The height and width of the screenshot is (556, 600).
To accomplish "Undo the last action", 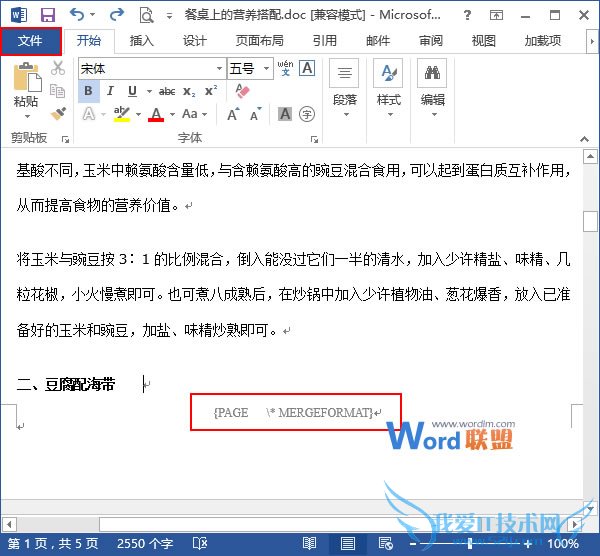I will click(x=77, y=15).
